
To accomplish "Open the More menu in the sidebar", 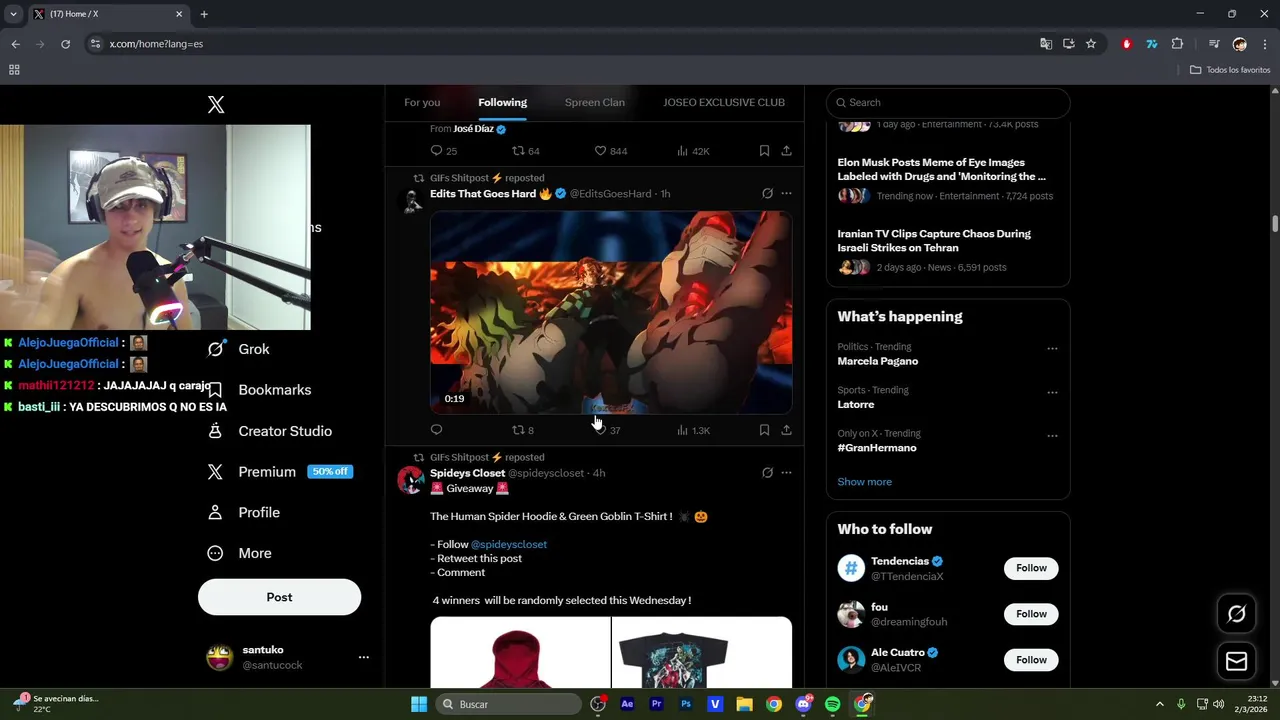I will click(x=239, y=553).
